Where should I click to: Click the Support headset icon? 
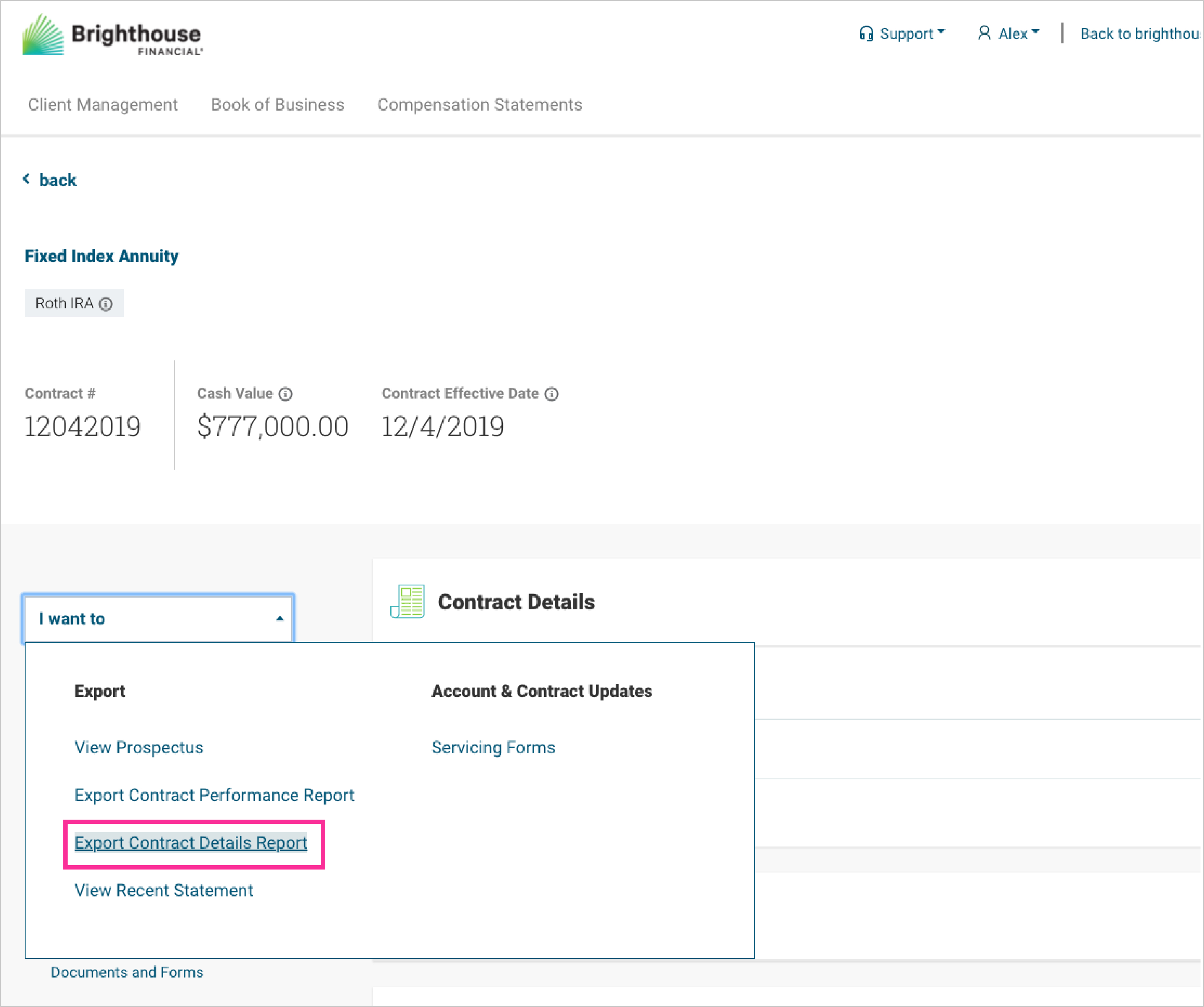click(866, 34)
